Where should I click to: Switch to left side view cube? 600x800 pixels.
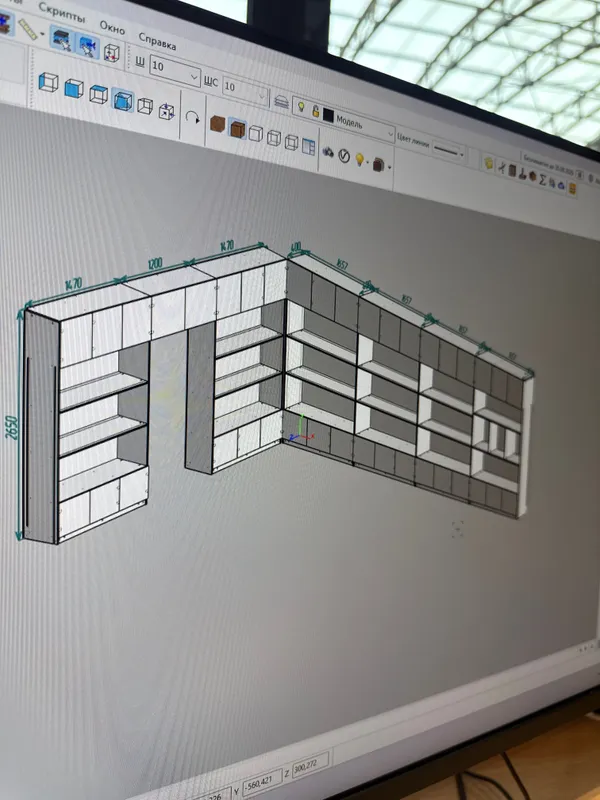coord(48,82)
